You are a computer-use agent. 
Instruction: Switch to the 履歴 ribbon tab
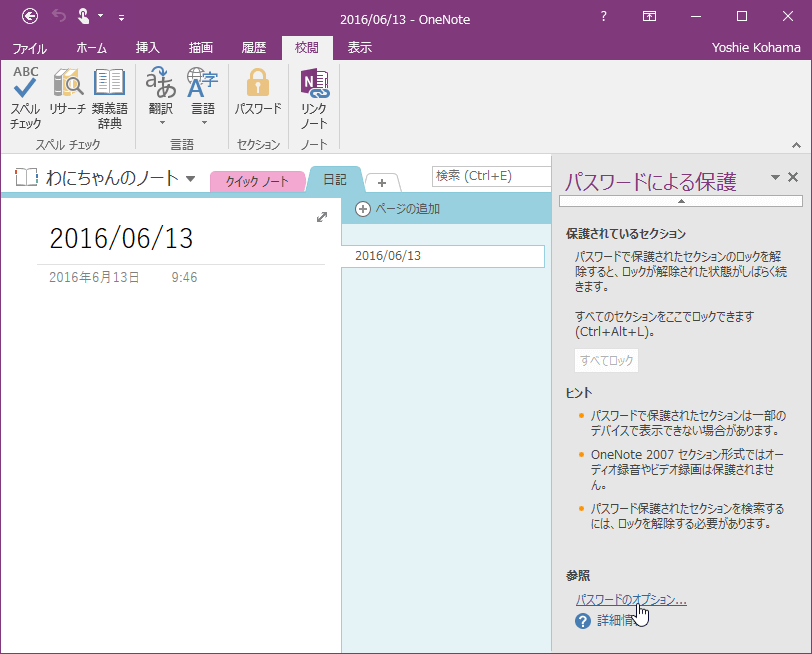point(254,48)
